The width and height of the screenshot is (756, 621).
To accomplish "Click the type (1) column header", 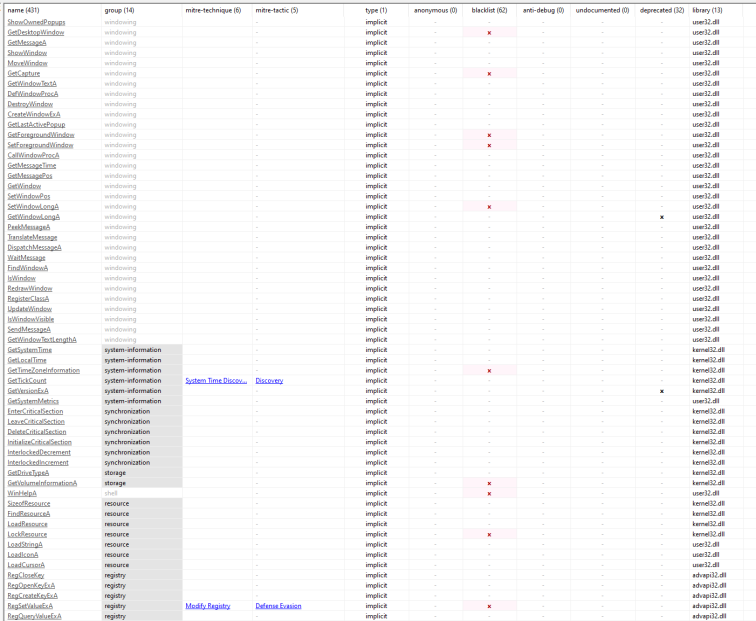I will tap(376, 10).
